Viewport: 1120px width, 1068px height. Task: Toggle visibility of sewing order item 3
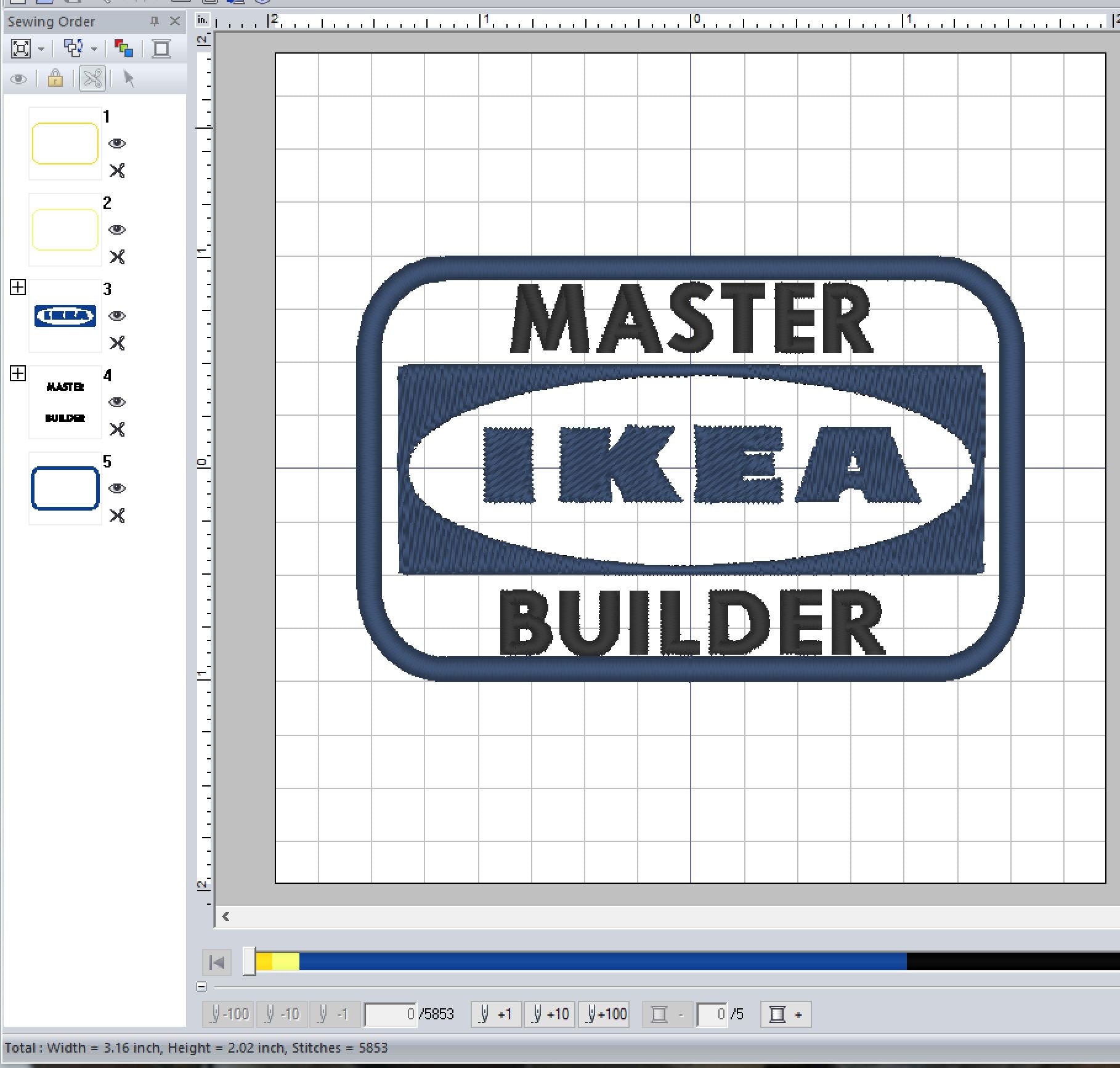117,316
